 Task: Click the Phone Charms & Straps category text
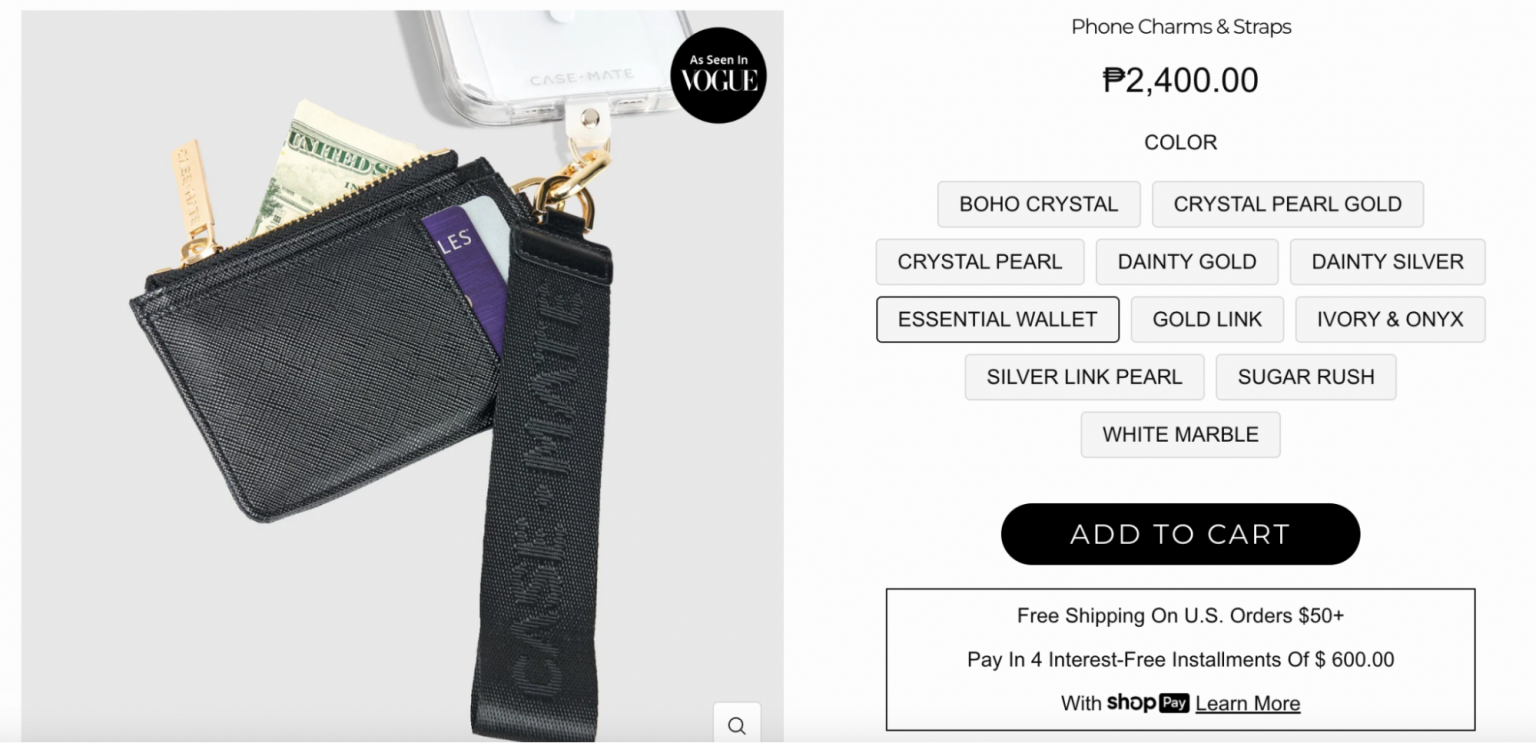[x=1180, y=27]
